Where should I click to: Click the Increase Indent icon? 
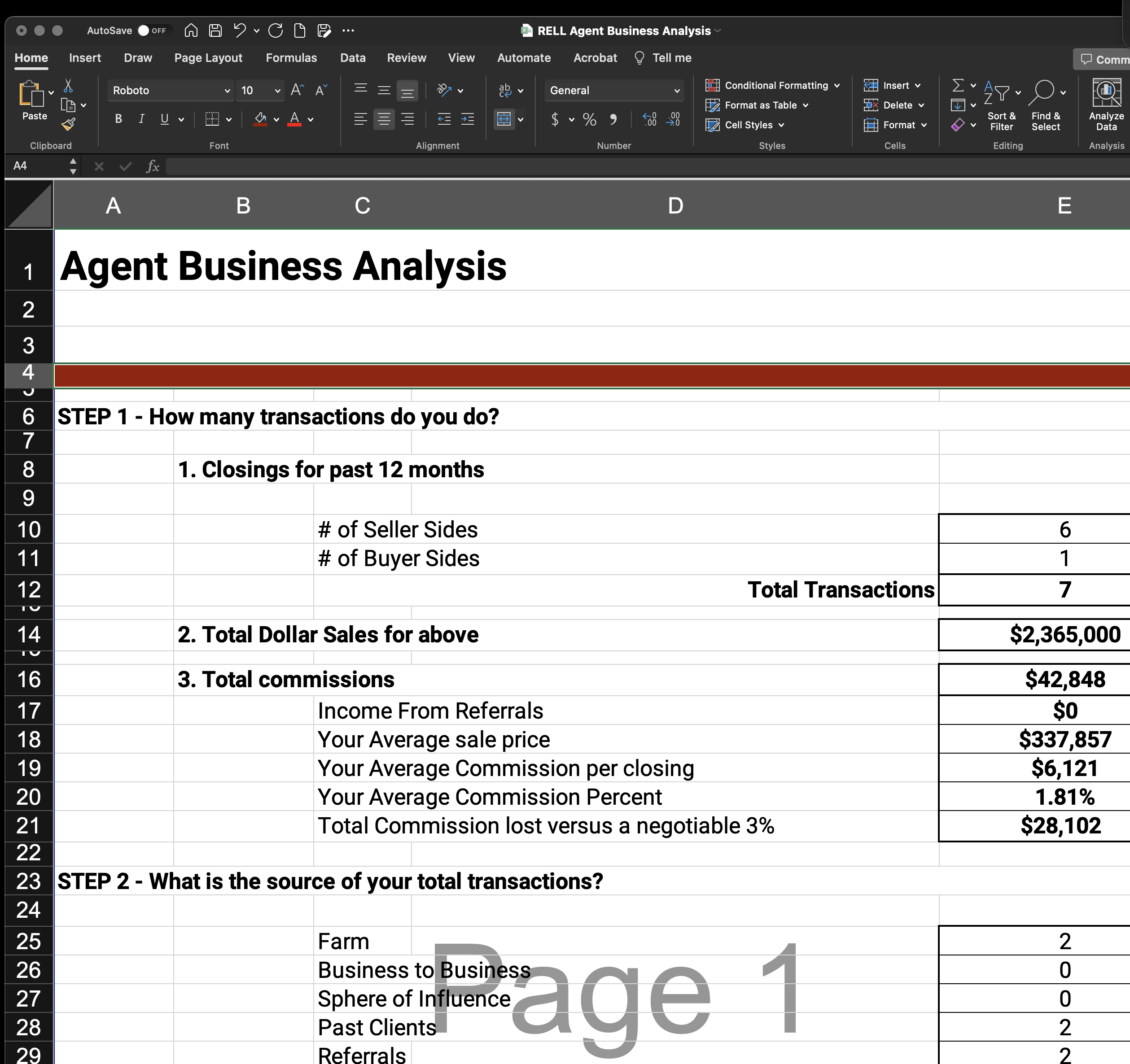[x=467, y=119]
